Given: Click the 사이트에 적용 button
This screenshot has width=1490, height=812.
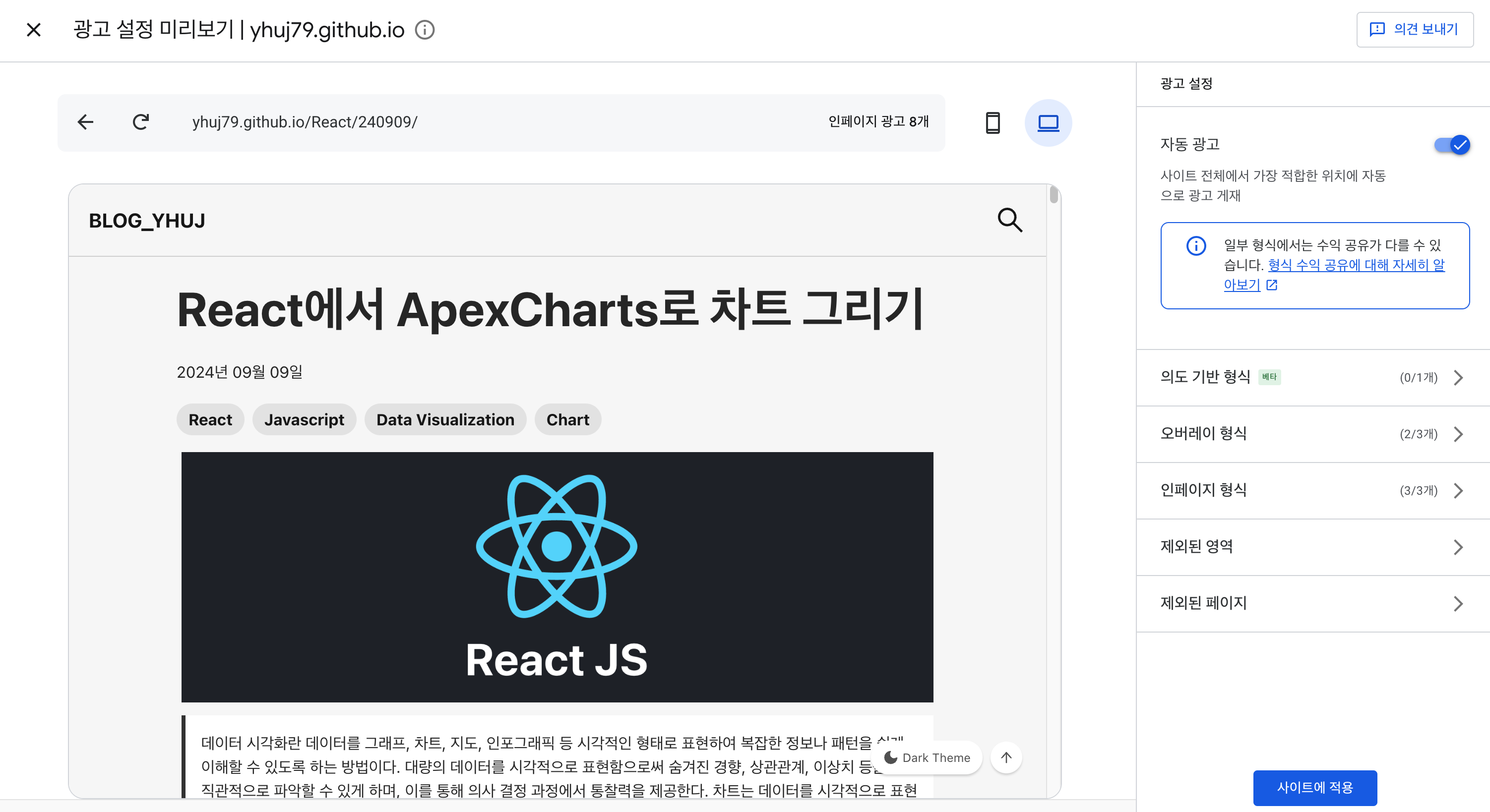Looking at the screenshot, I should tap(1315, 788).
